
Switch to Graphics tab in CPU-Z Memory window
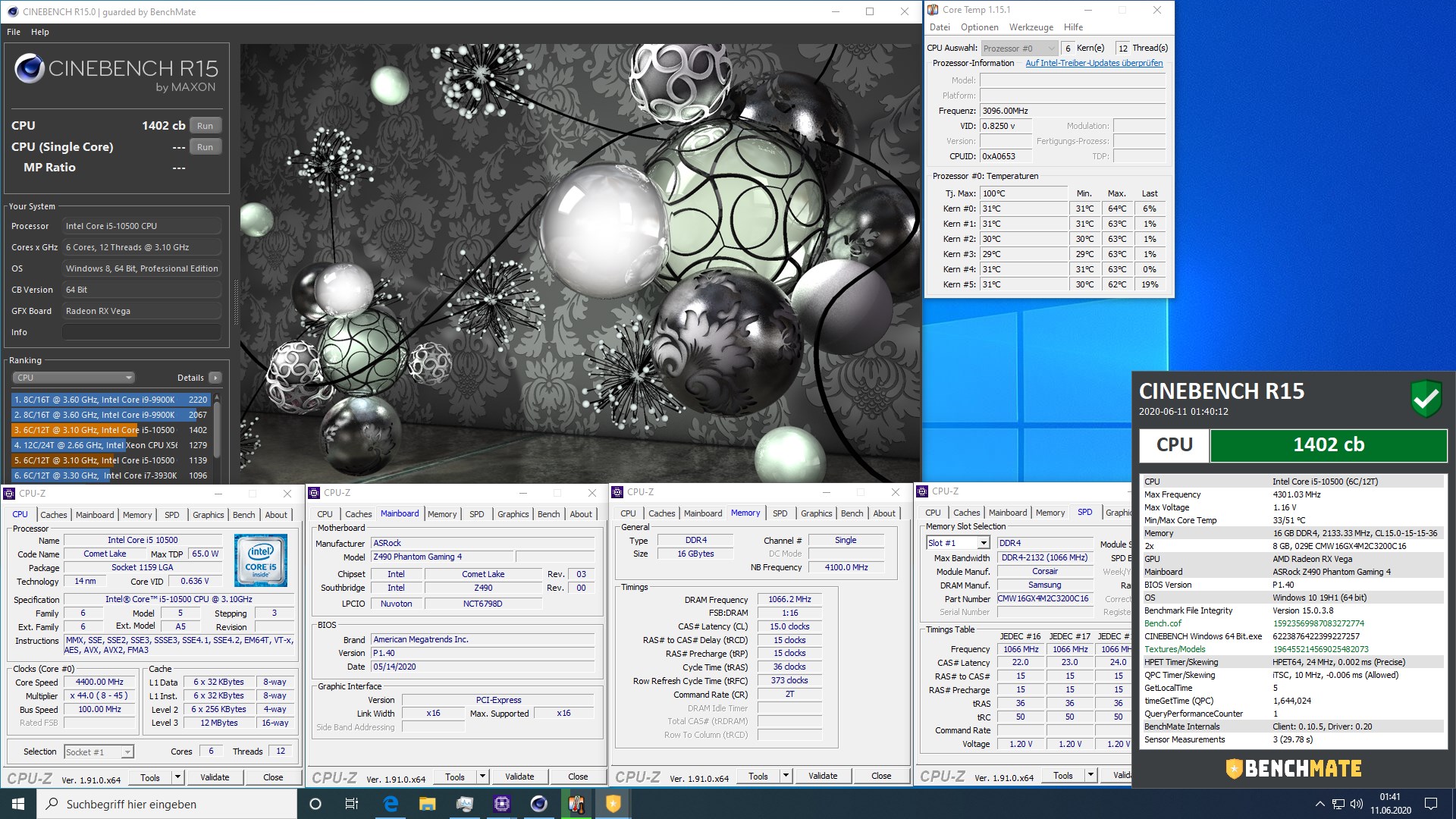click(x=816, y=513)
